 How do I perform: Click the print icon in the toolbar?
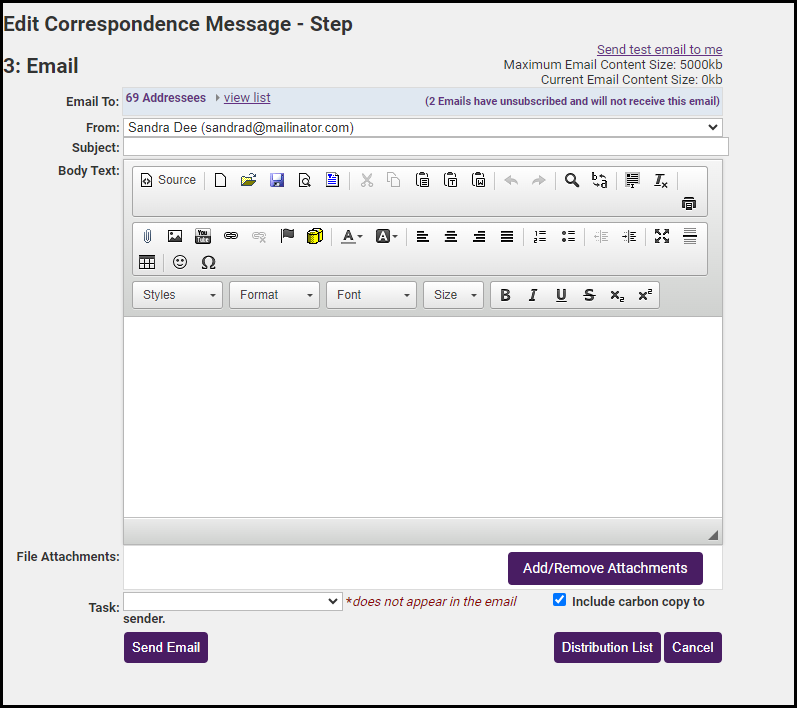point(688,203)
